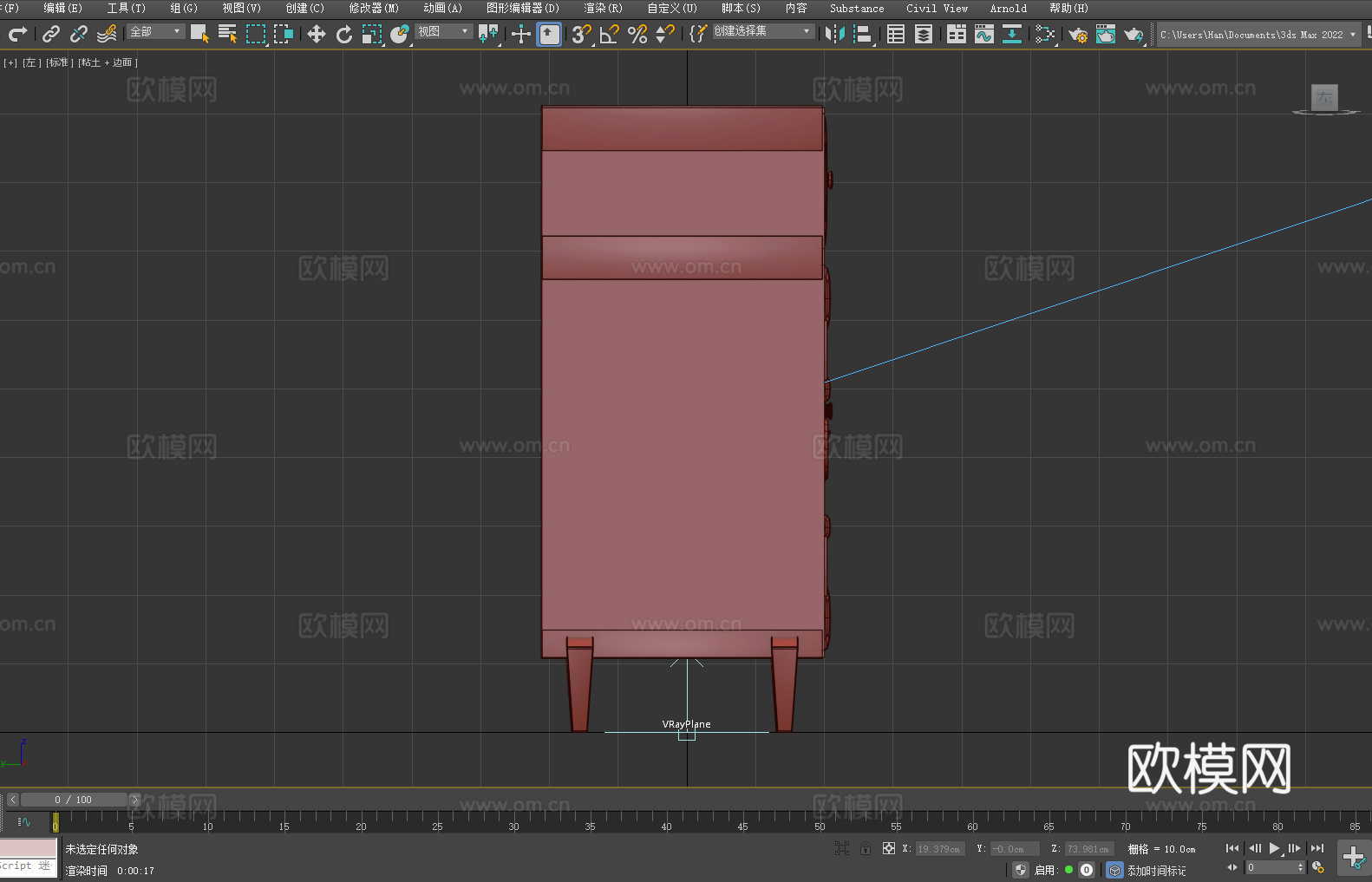Open reference coordinate '视图' dropdown
Screen dimensions: 1372x882
tap(443, 31)
